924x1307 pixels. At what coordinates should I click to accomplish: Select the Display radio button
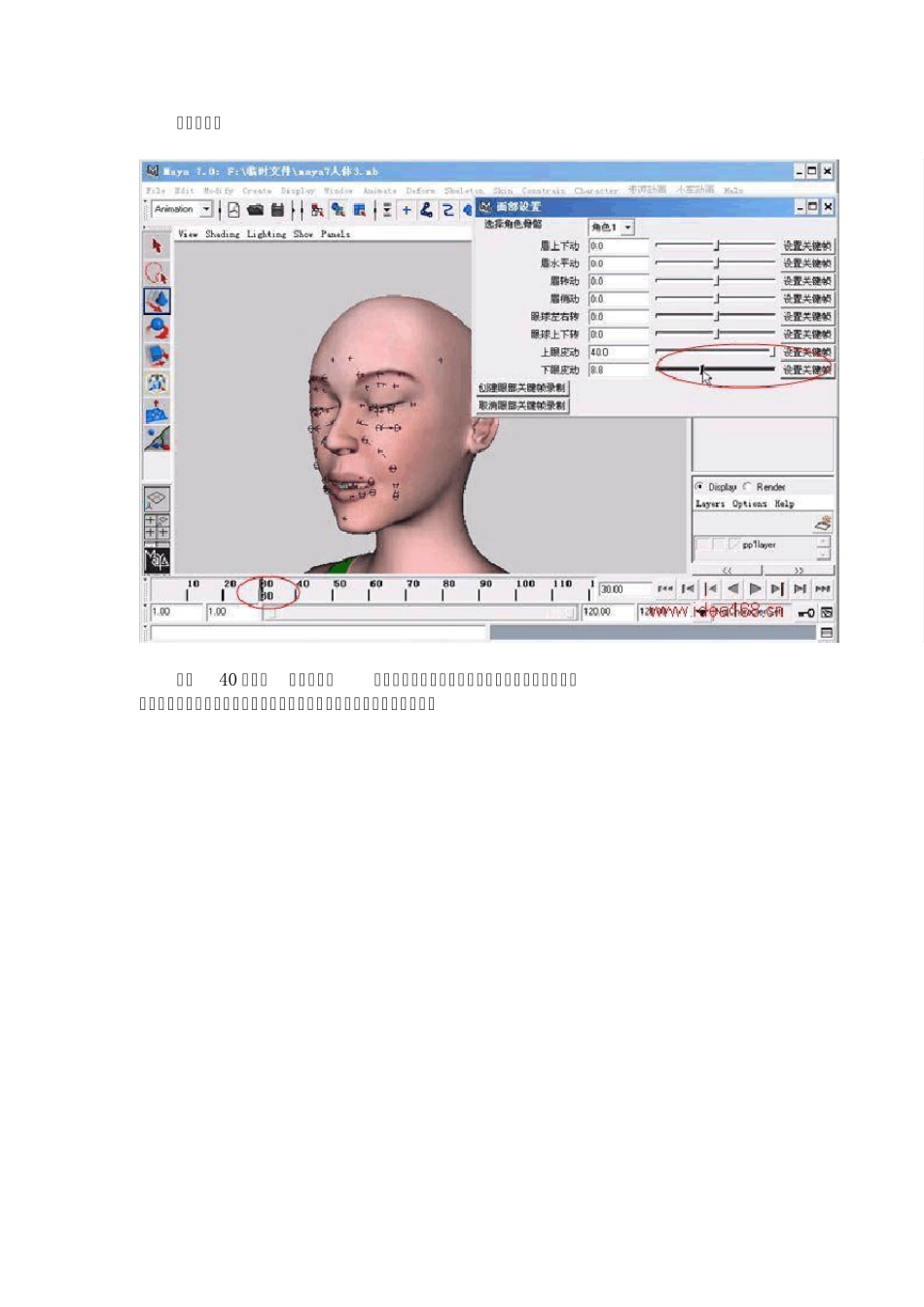pos(699,486)
